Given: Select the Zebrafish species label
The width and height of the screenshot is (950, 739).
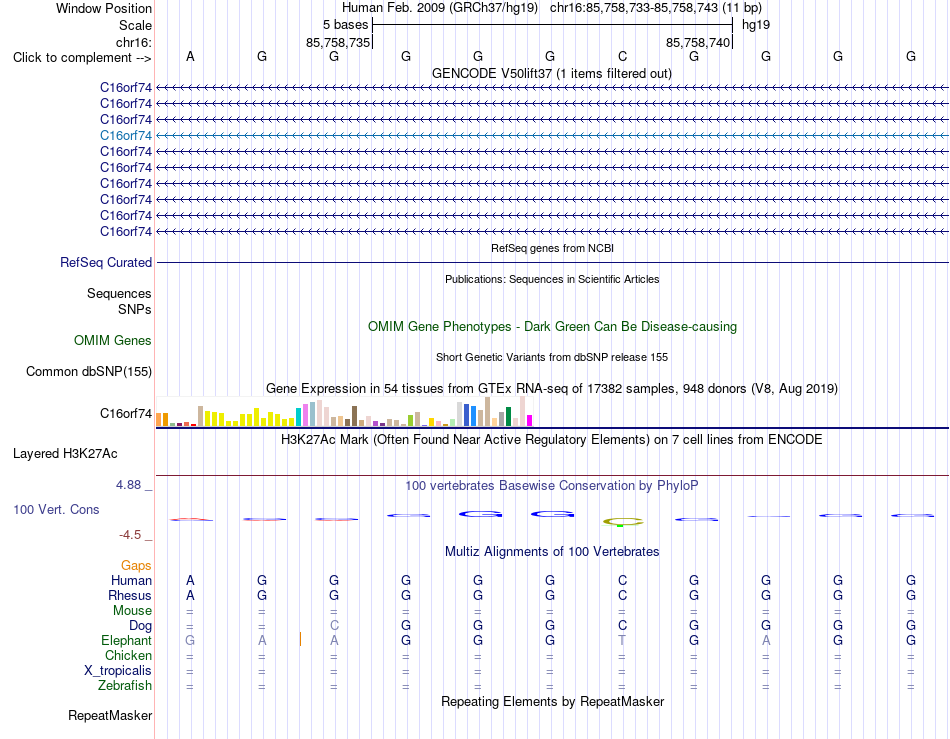Looking at the screenshot, I should coord(125,686).
